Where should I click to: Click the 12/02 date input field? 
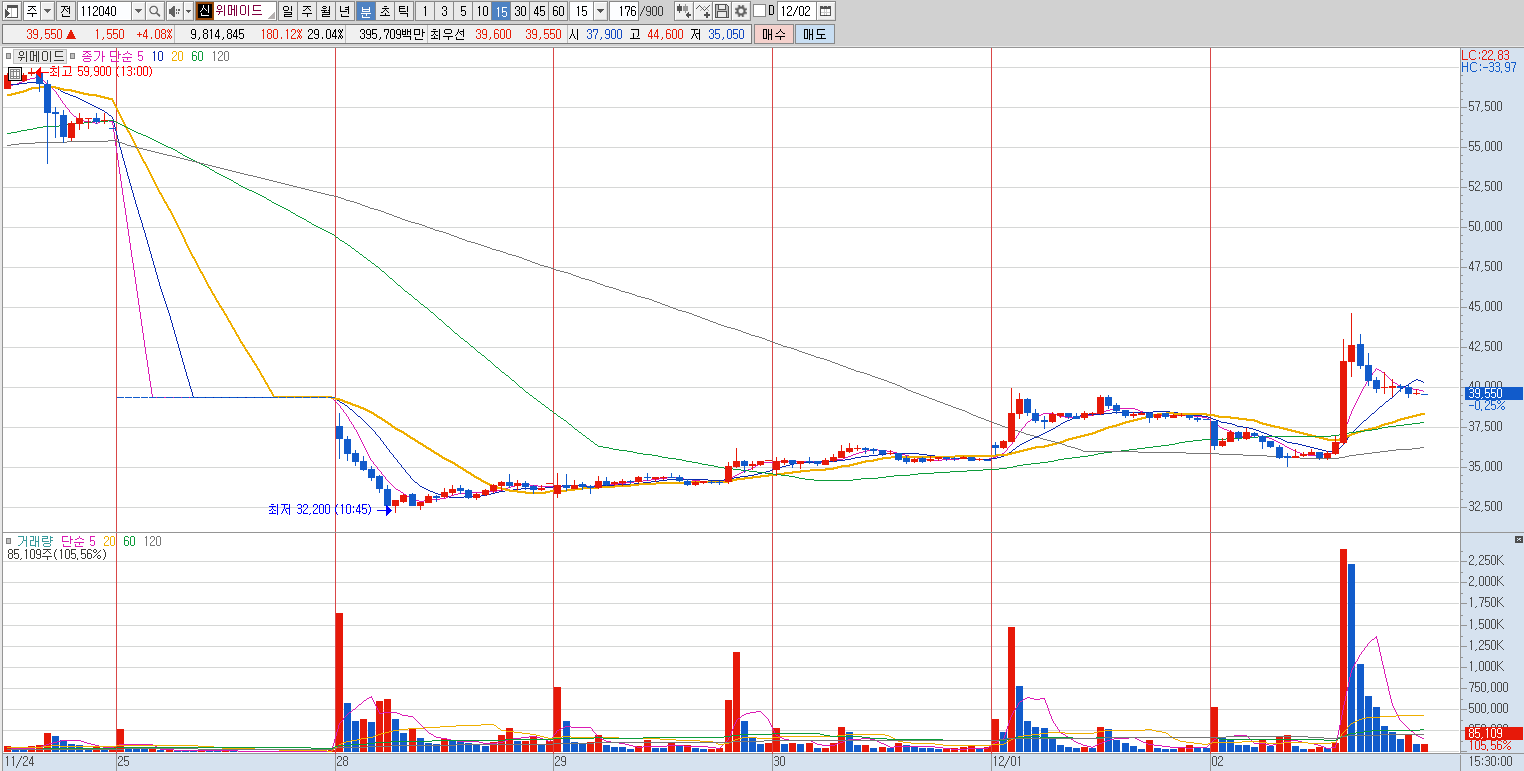click(795, 11)
